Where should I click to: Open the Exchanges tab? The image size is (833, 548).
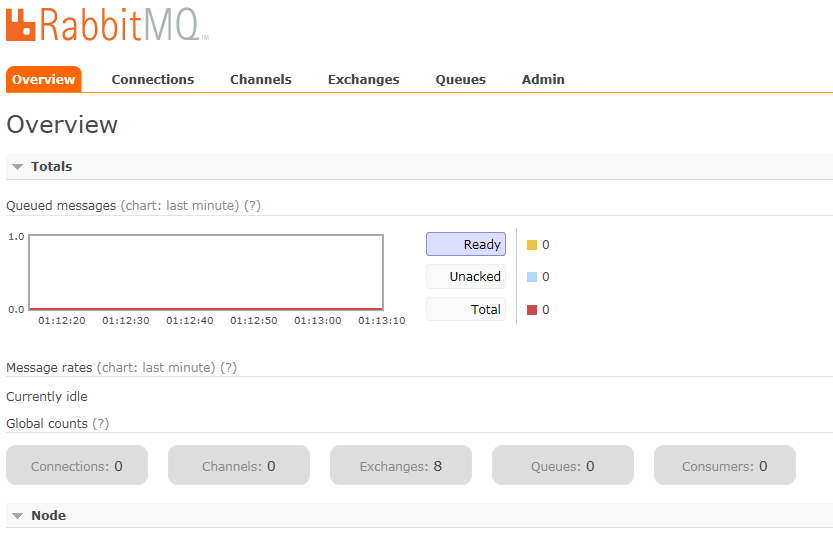(x=363, y=80)
